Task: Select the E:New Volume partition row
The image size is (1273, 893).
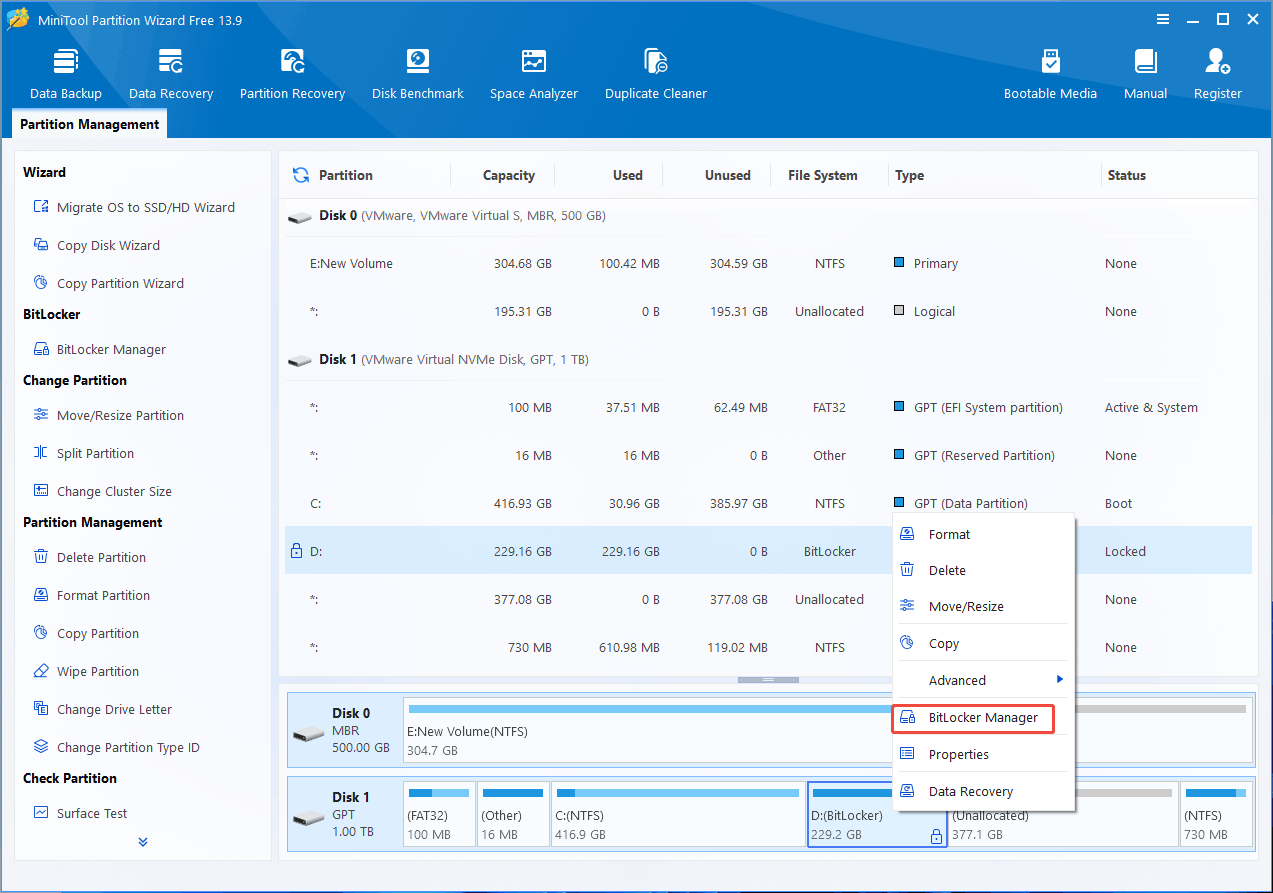Action: [768, 264]
